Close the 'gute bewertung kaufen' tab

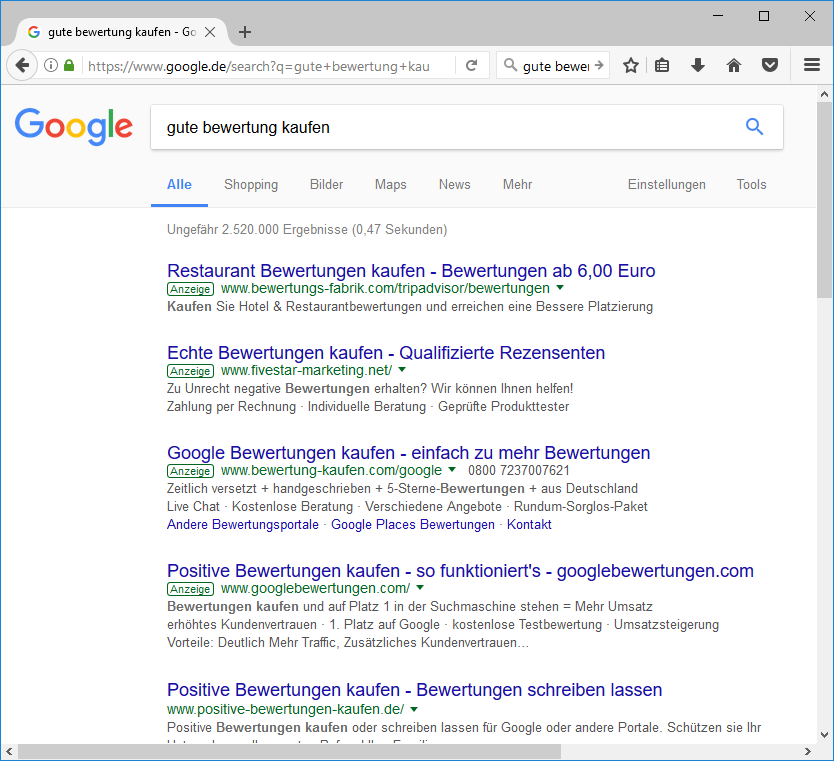(x=210, y=32)
